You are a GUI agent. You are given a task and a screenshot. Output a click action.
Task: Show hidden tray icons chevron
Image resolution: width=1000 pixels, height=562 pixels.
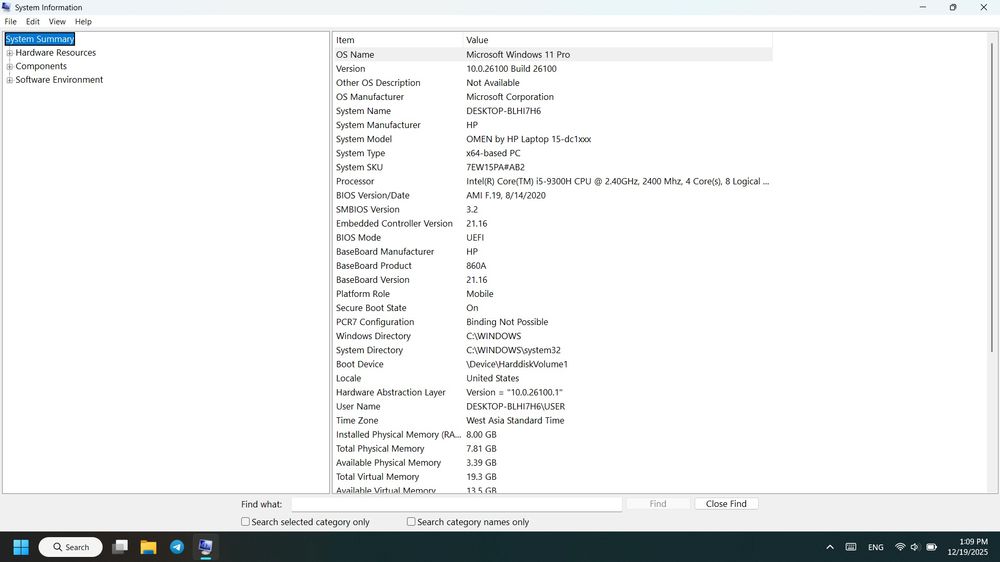tap(830, 547)
